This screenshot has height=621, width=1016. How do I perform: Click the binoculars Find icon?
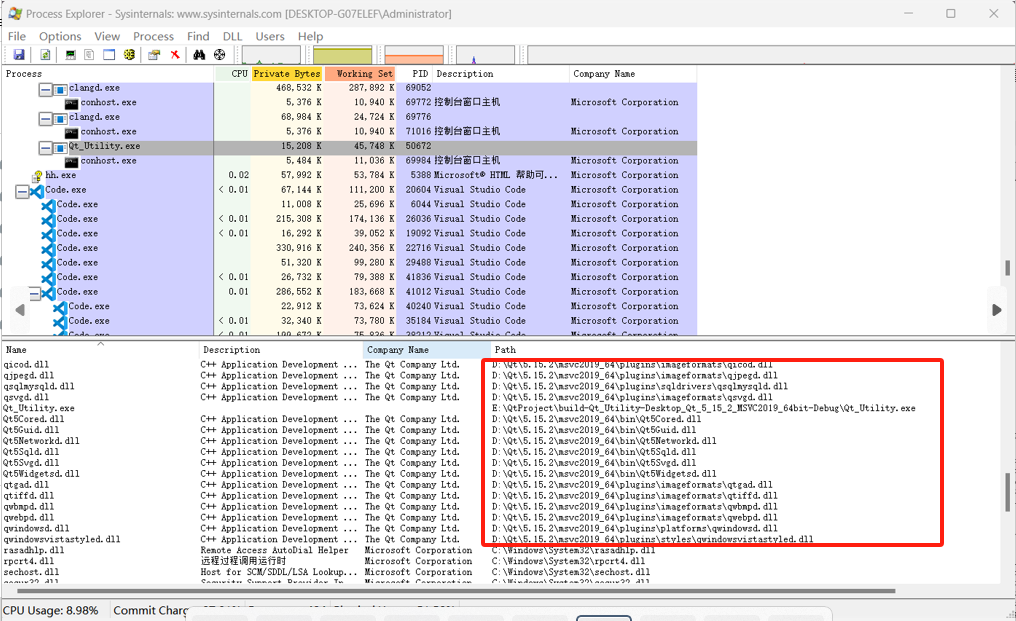click(x=199, y=55)
